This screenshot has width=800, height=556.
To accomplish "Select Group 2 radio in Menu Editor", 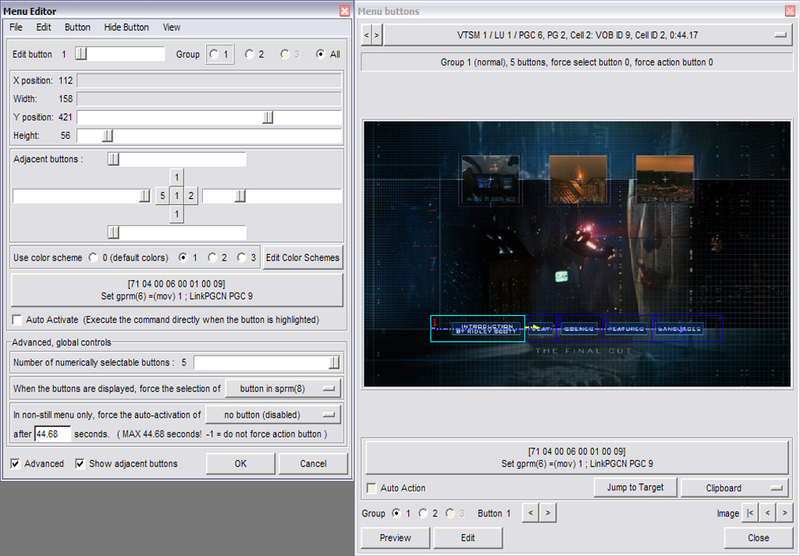I will coord(249,54).
